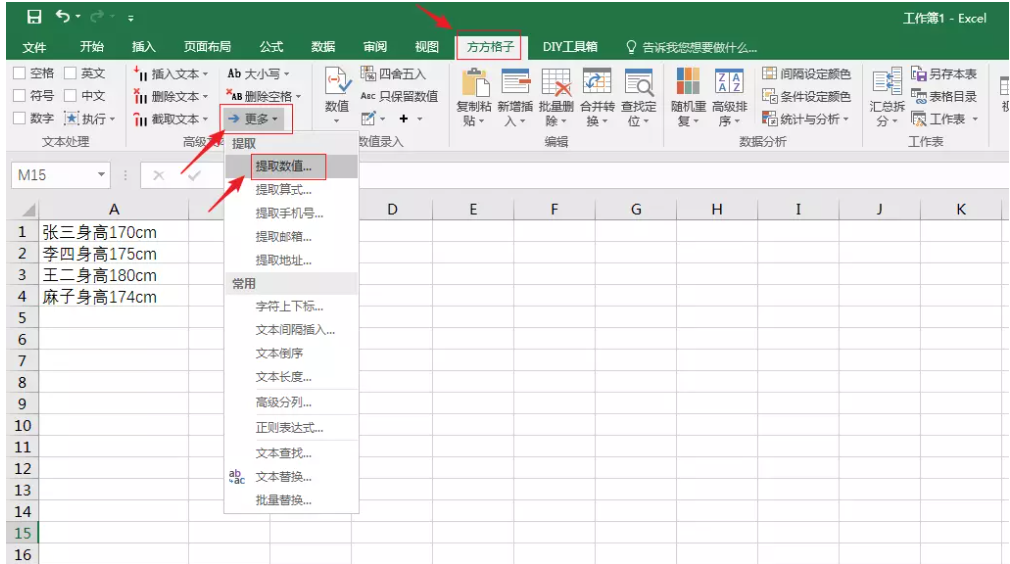Click the Save icon in title bar
This screenshot has width=1010, height=564.
[34, 17]
